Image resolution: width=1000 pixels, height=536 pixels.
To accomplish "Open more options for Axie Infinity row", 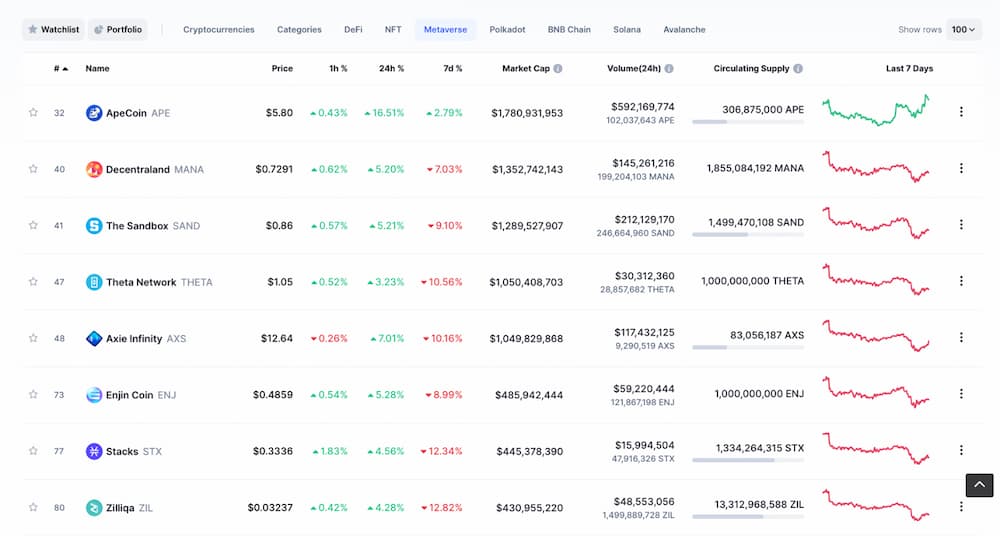I will [x=960, y=337].
